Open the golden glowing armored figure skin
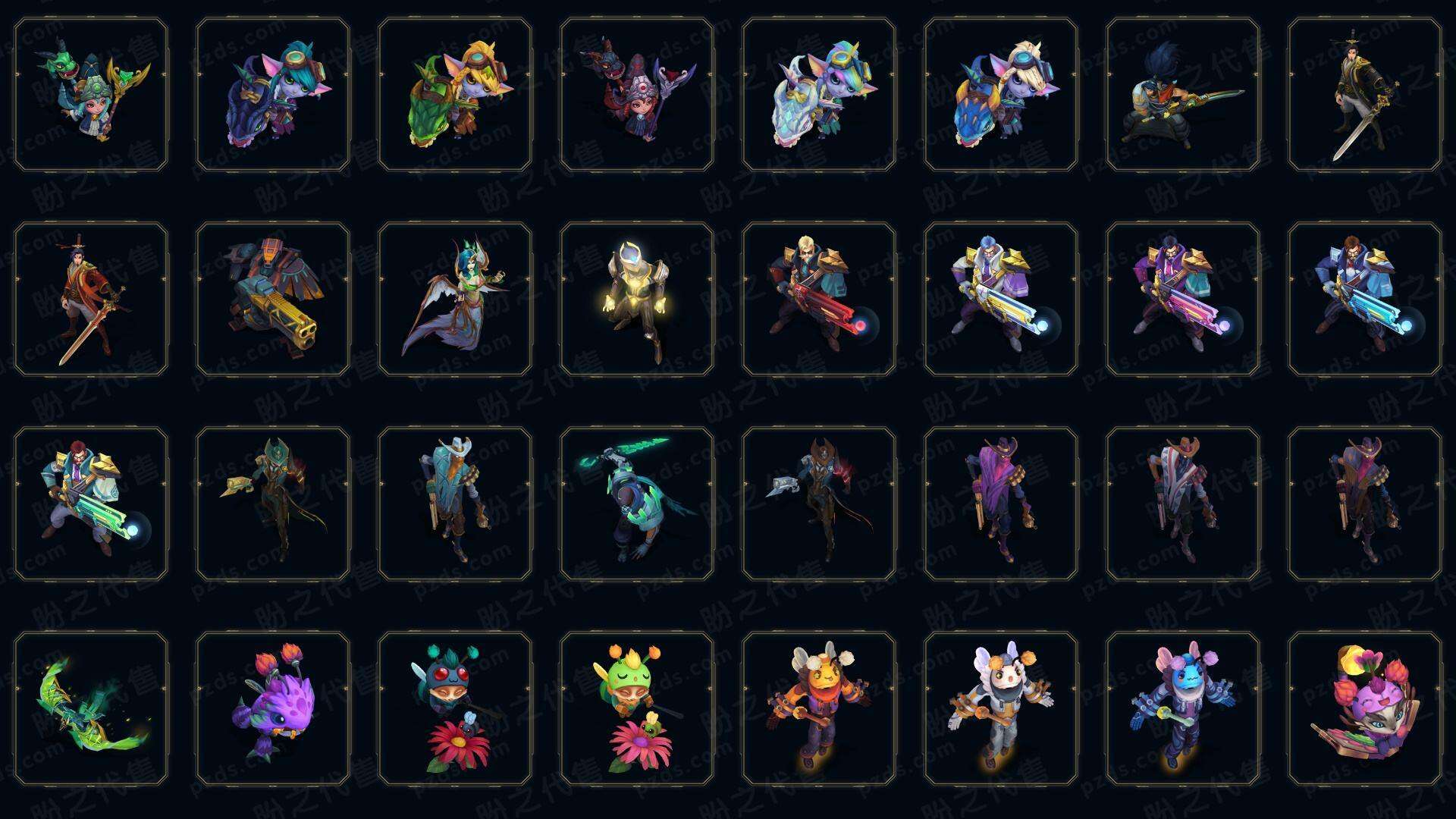1456x819 pixels. click(637, 300)
